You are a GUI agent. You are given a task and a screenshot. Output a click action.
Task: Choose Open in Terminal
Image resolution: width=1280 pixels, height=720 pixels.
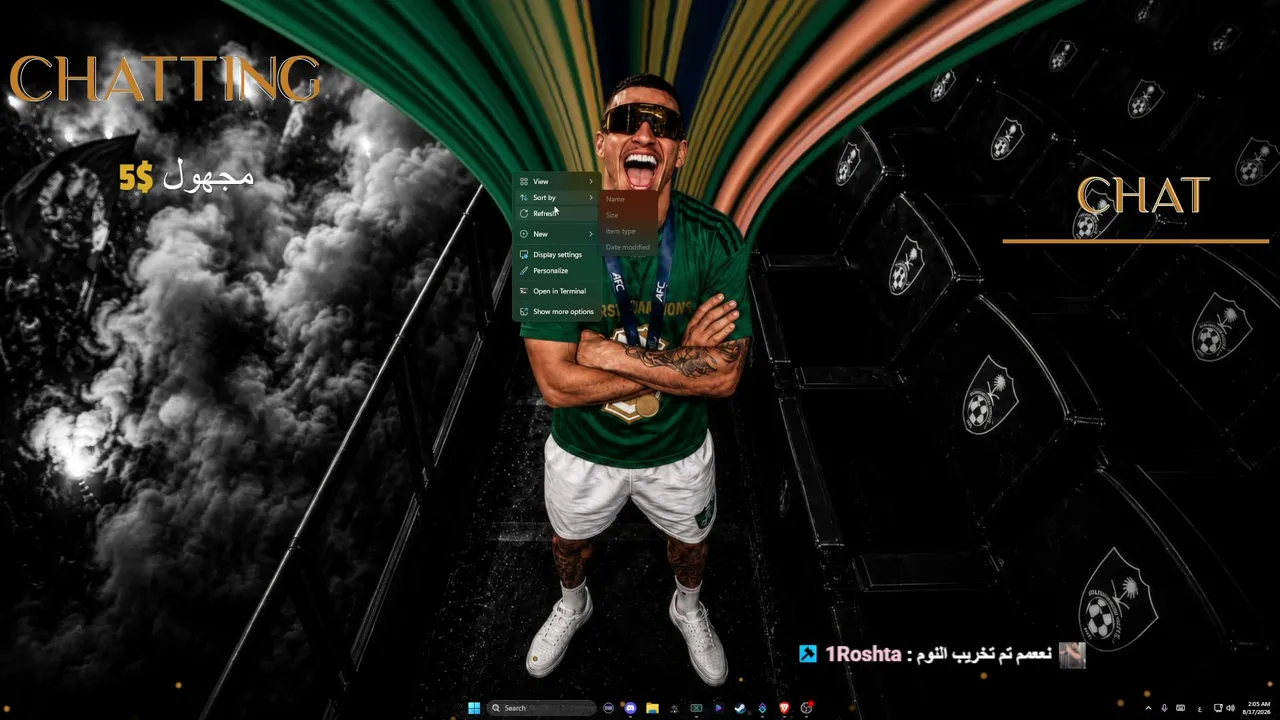click(557, 291)
